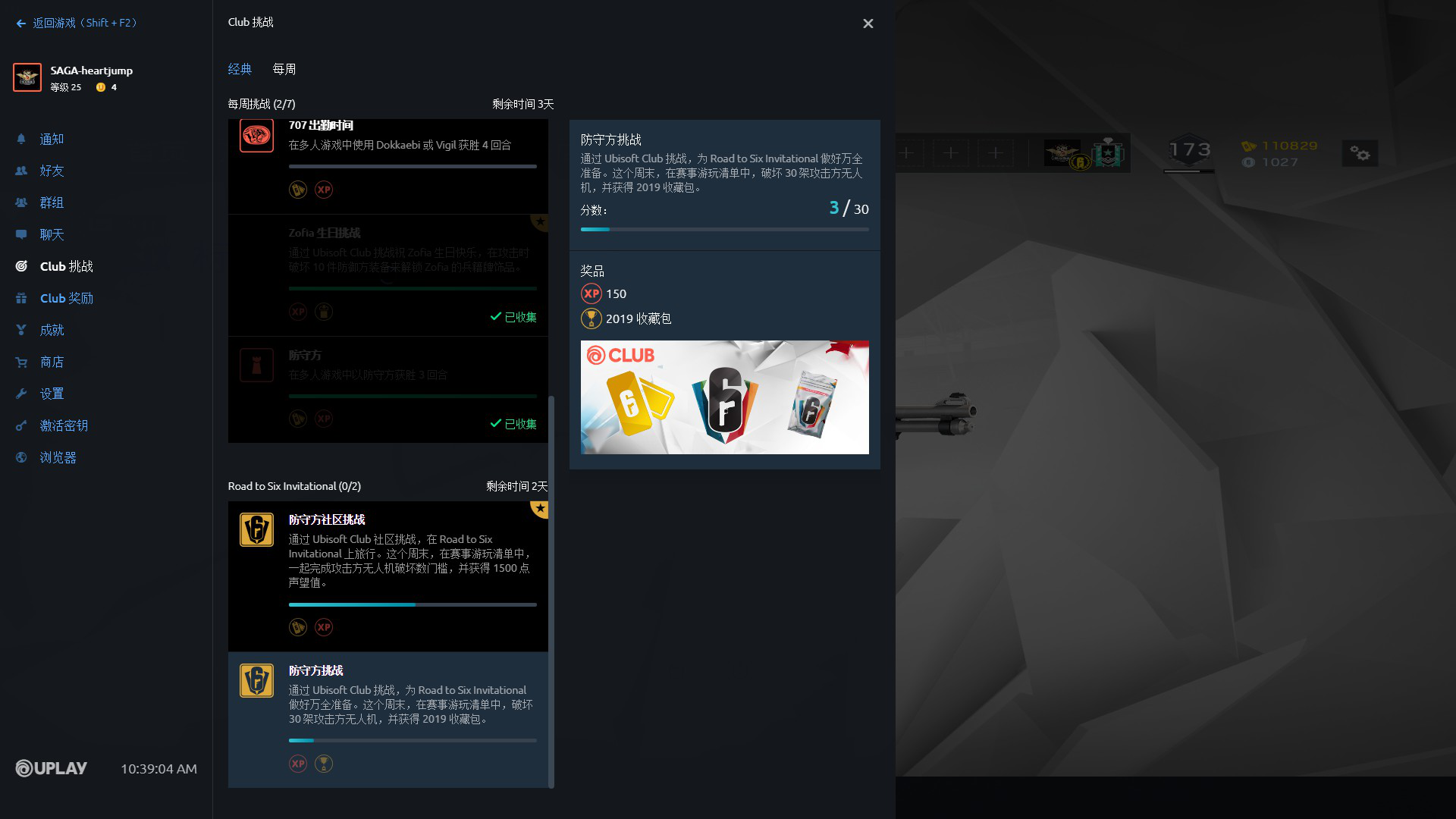
Task: Click the 2019 收藏包 reward label
Action: pos(639,318)
